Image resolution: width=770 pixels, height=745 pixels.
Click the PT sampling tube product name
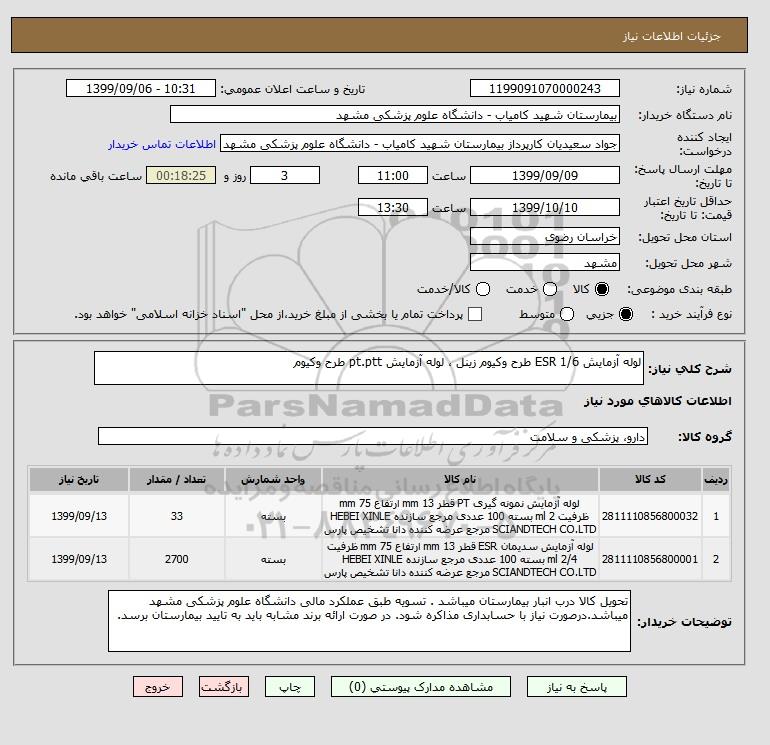[x=460, y=516]
